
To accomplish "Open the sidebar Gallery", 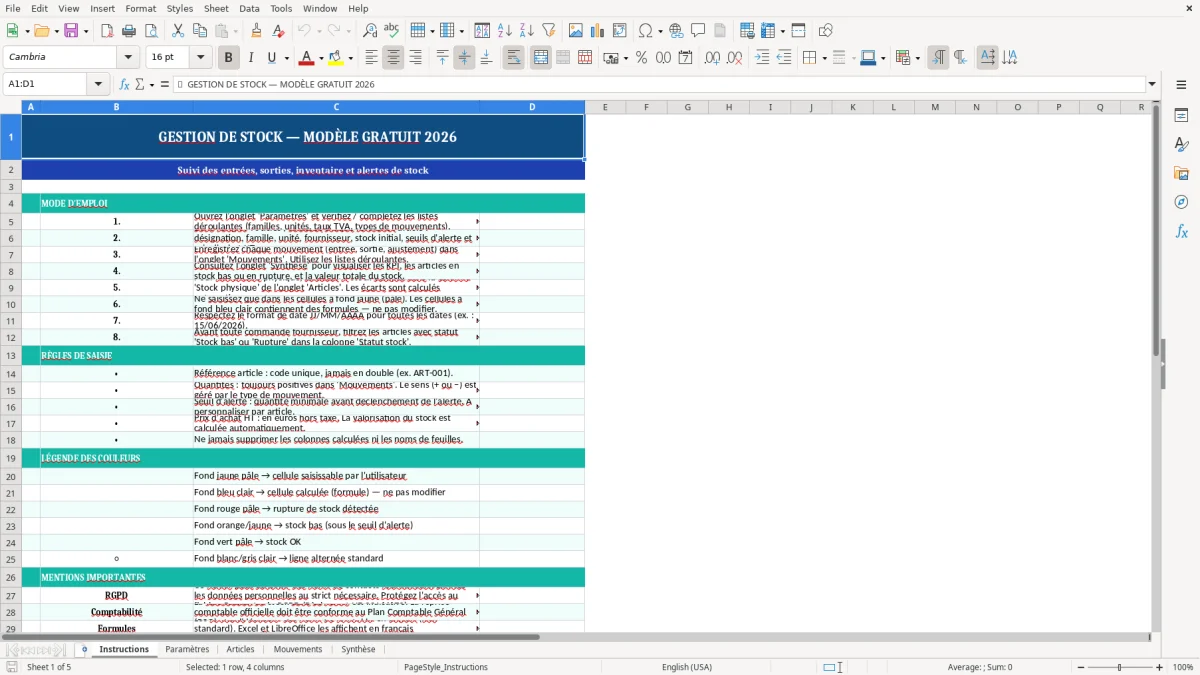I will point(1181,173).
